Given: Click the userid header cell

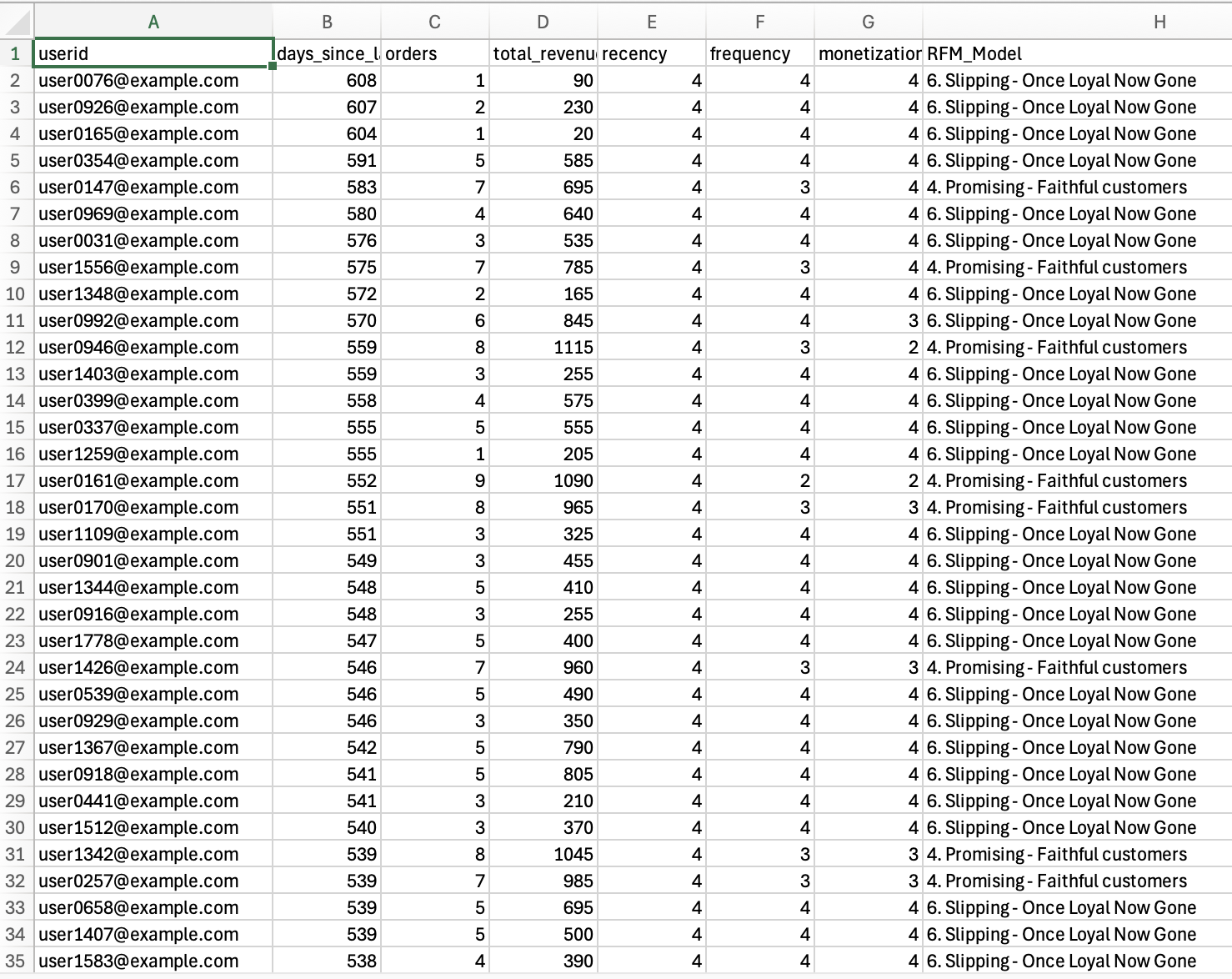Looking at the screenshot, I should [x=153, y=54].
